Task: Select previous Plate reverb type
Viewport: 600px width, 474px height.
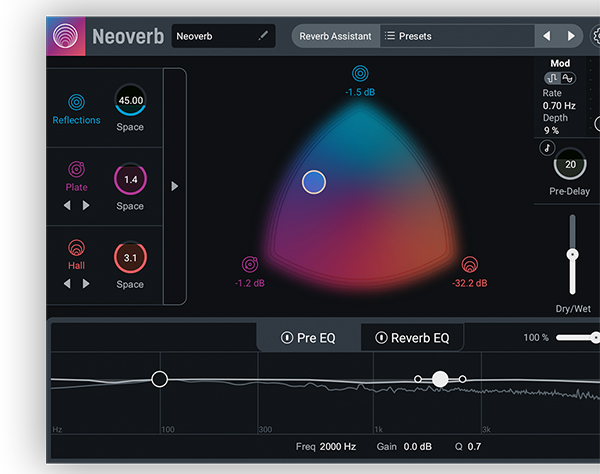Action: pos(67,205)
